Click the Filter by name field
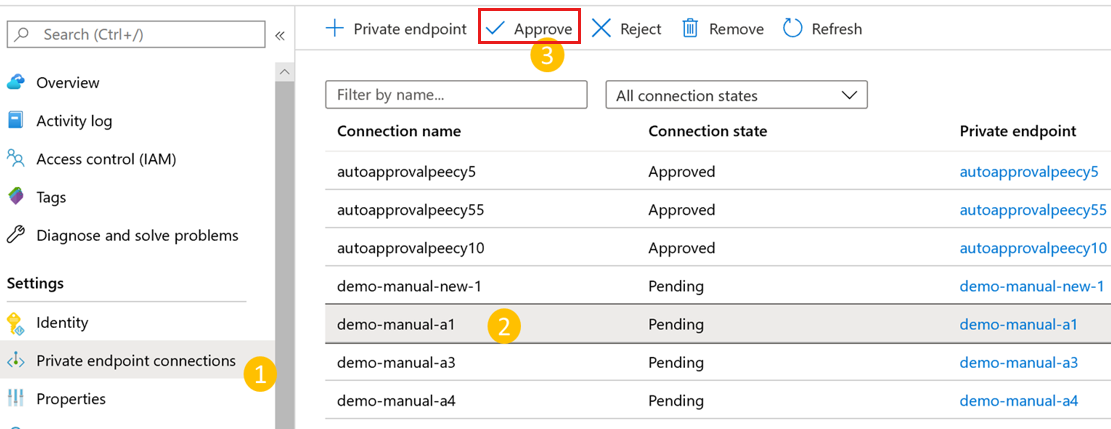 [x=456, y=95]
